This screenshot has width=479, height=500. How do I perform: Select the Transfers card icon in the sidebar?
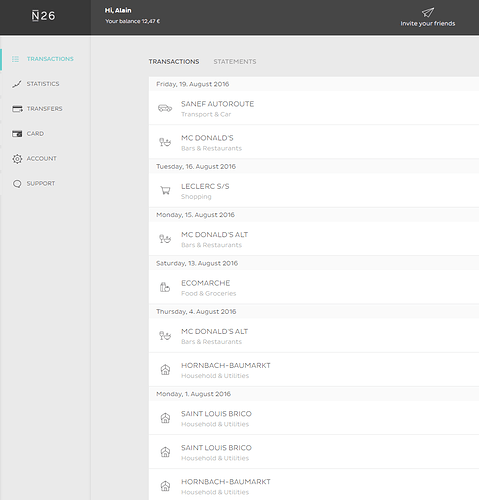click(x=17, y=109)
